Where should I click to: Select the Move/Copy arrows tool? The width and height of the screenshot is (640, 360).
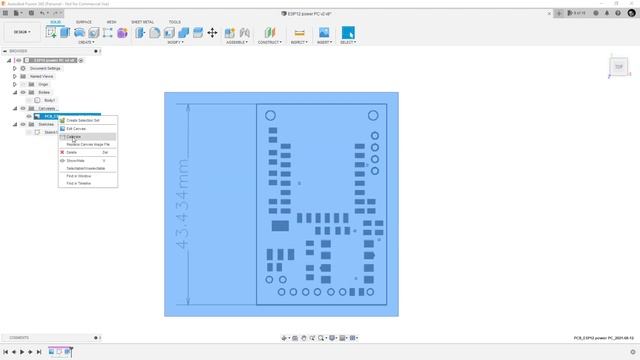click(212, 33)
